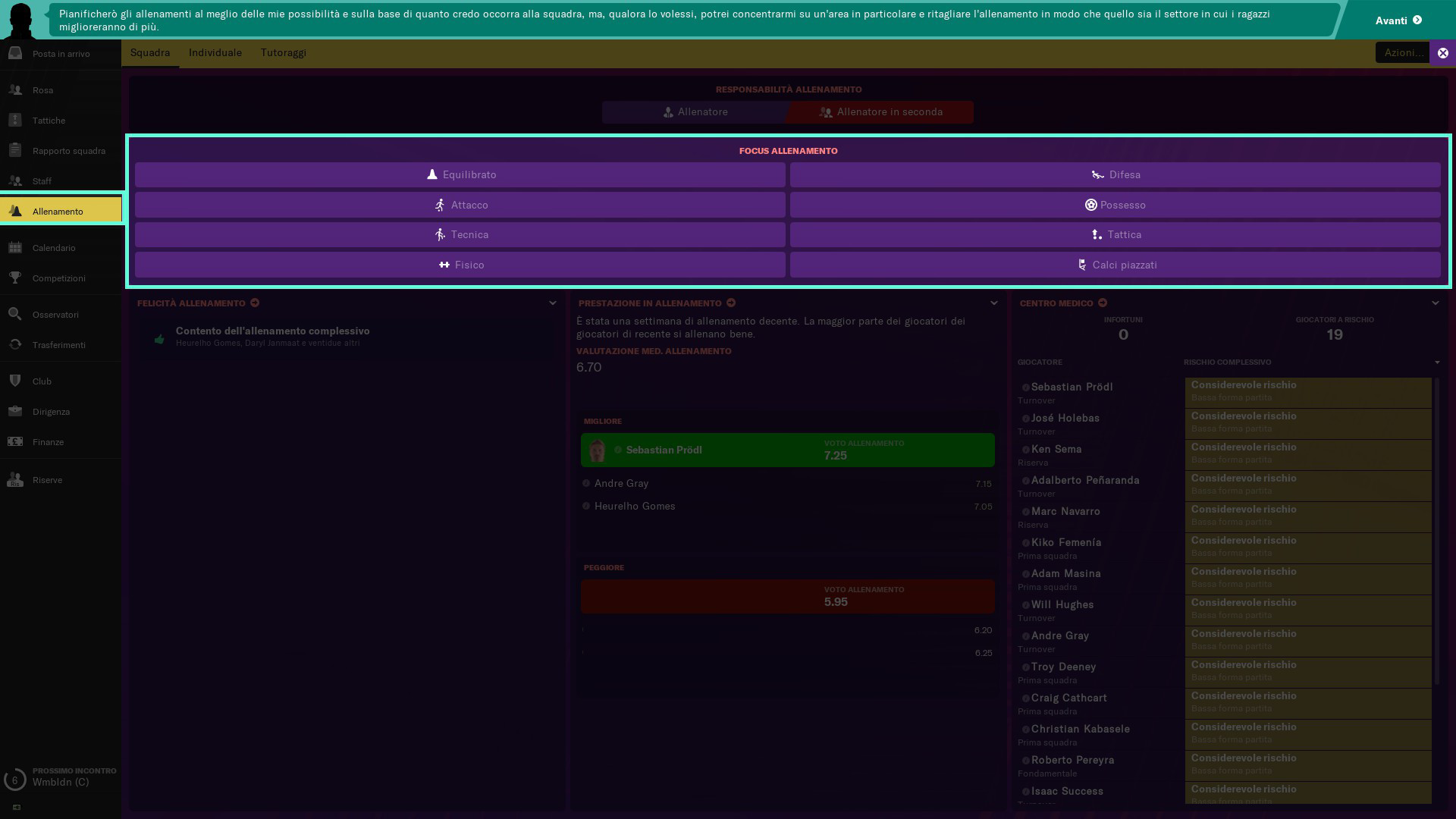Image resolution: width=1456 pixels, height=819 pixels.
Task: Collapse Felicità Allenamento panel chevron
Action: click(x=553, y=303)
